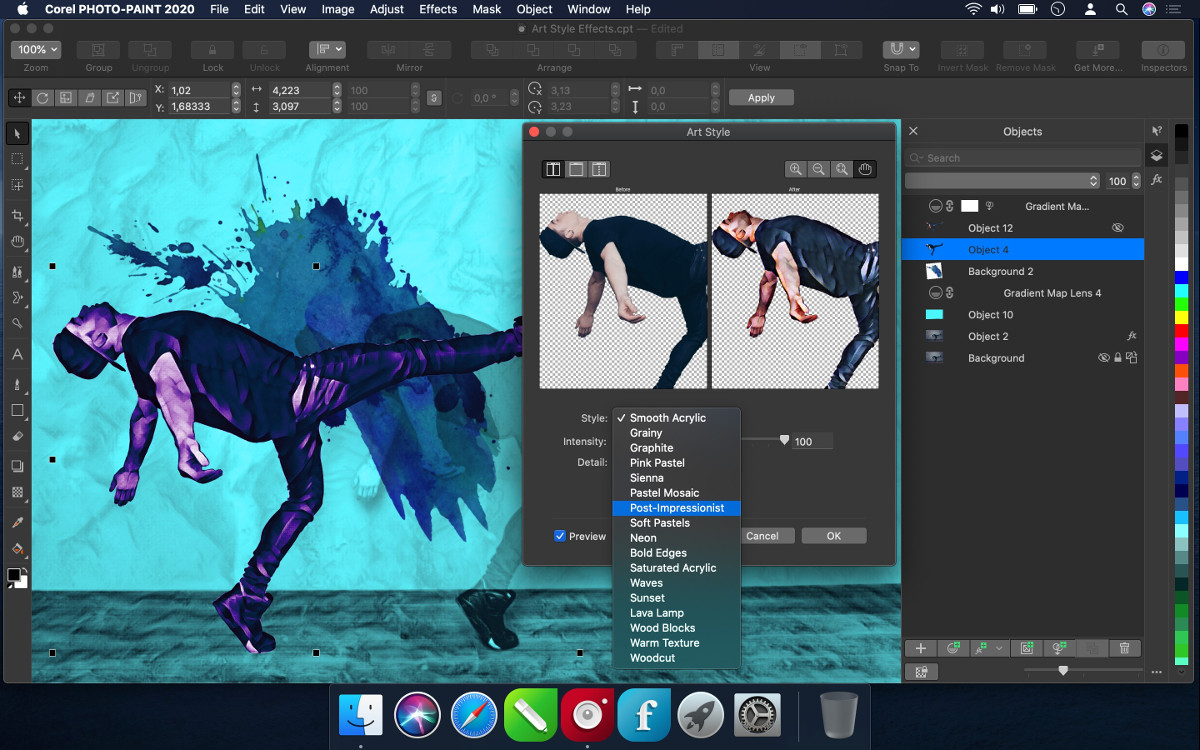Open the Alignment dropdown in the toolbar
The width and height of the screenshot is (1200, 750).
pyautogui.click(x=327, y=49)
